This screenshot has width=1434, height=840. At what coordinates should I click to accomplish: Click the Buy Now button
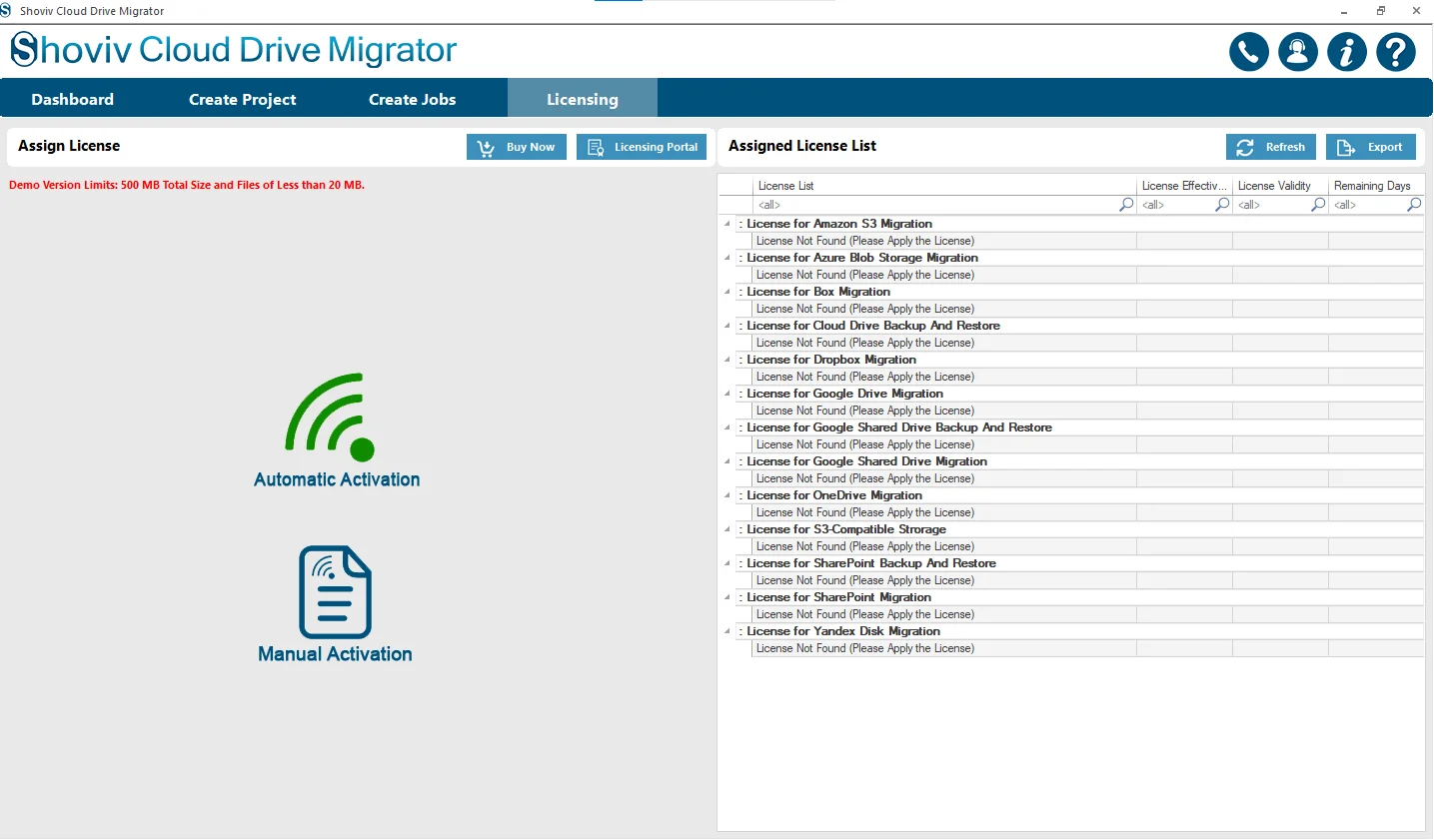click(x=517, y=147)
